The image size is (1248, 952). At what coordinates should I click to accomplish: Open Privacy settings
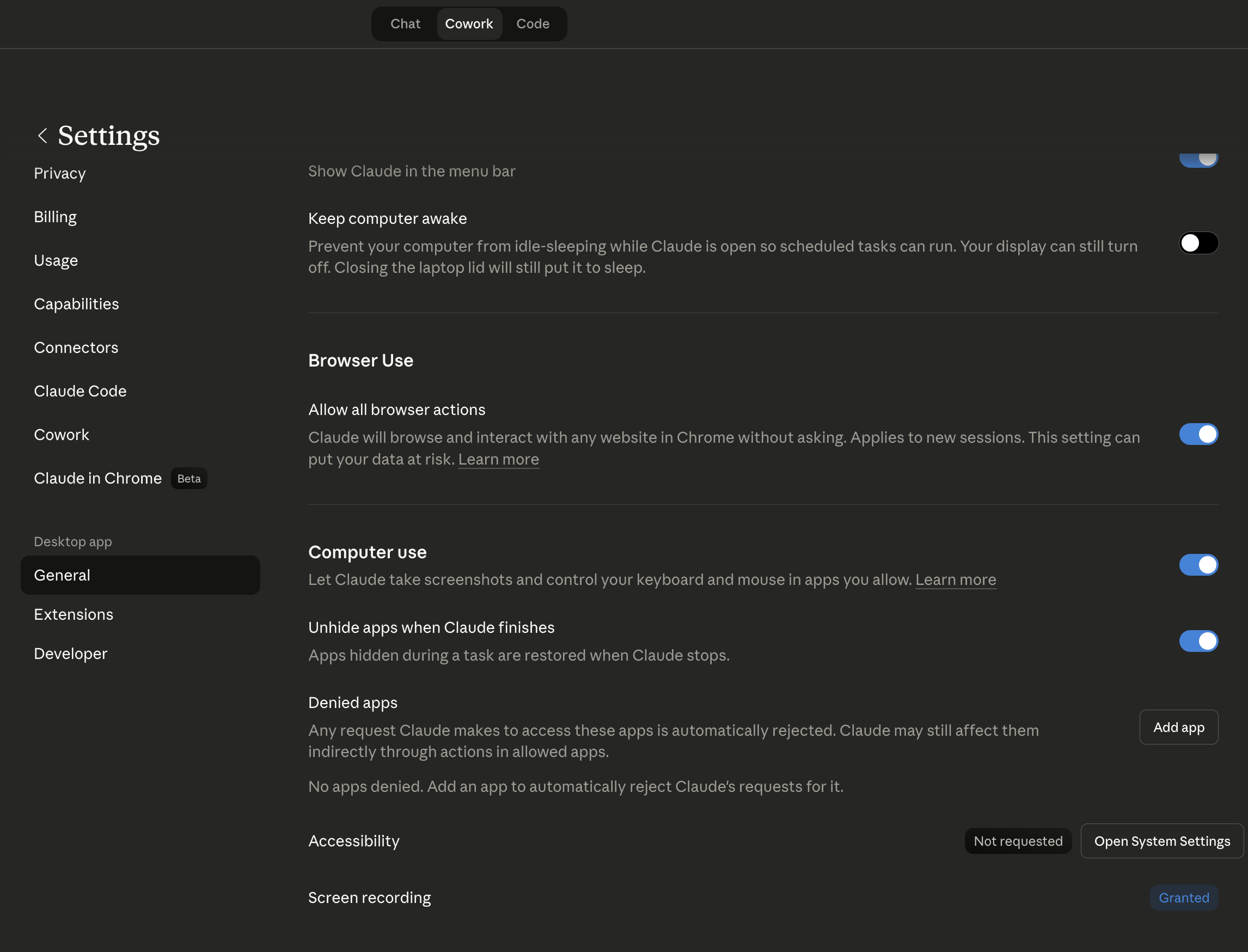click(x=59, y=173)
